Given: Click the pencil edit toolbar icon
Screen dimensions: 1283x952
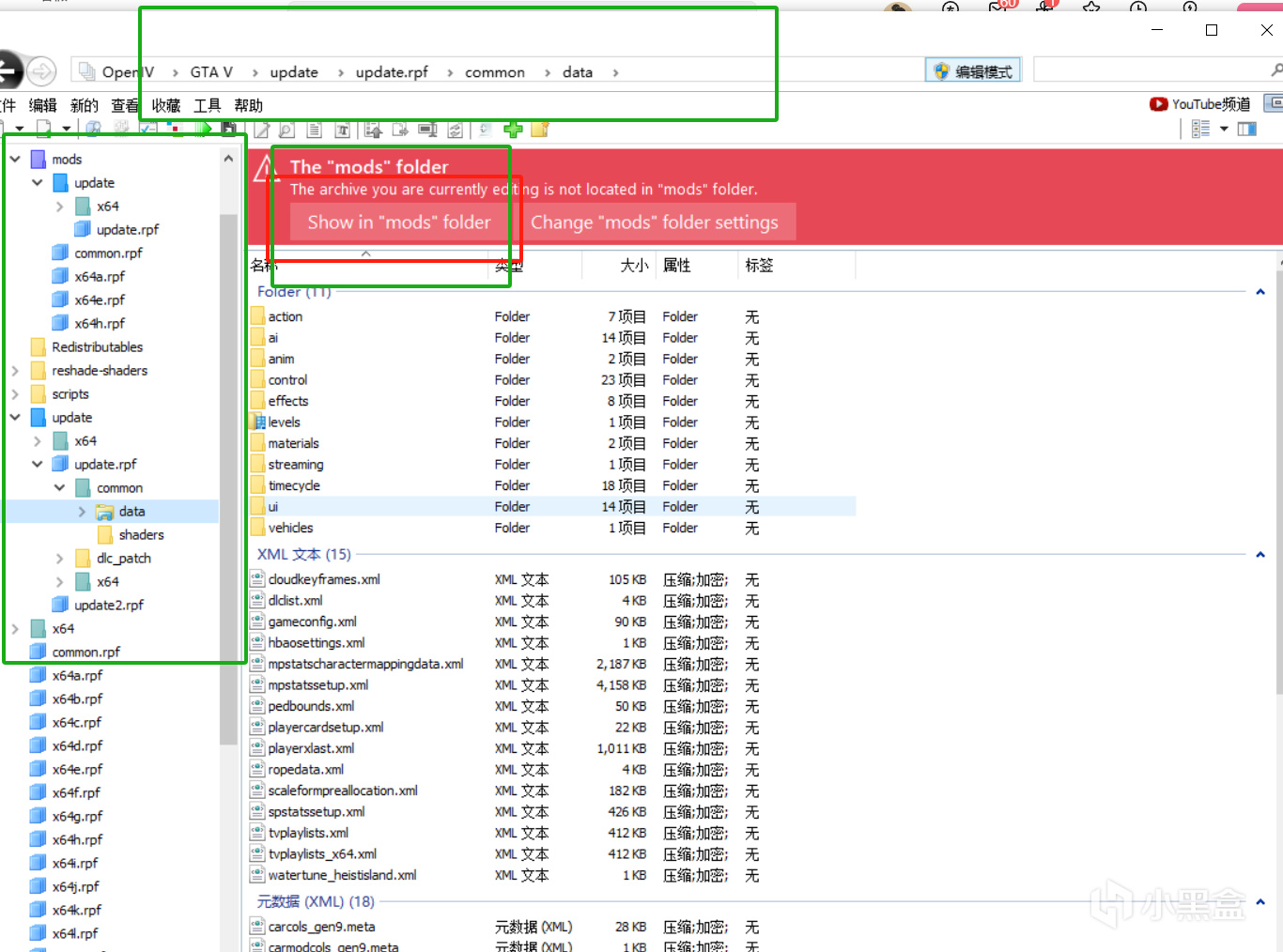Looking at the screenshot, I should coord(261,130).
